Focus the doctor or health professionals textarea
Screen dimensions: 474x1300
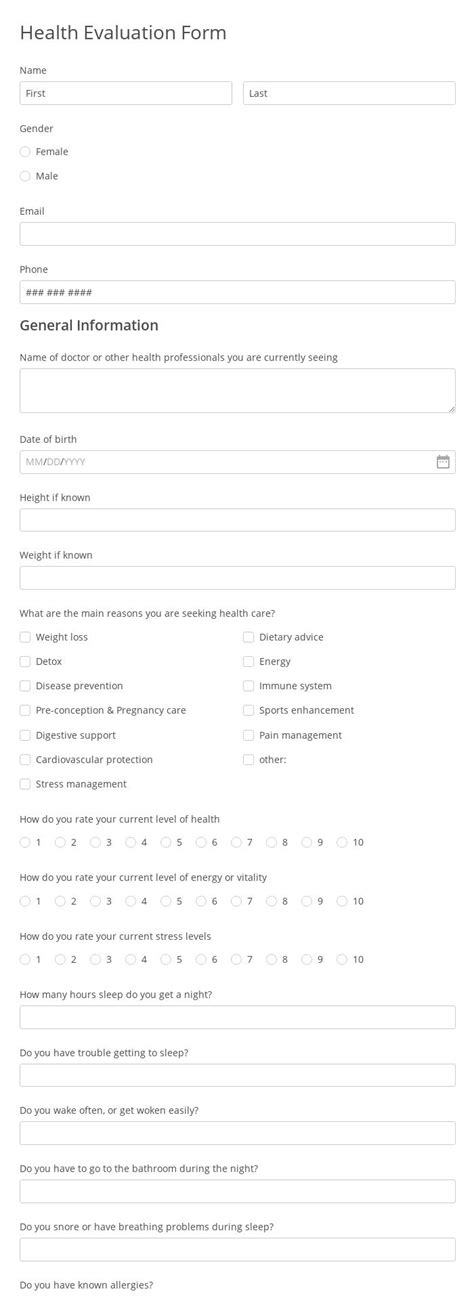tap(237, 390)
